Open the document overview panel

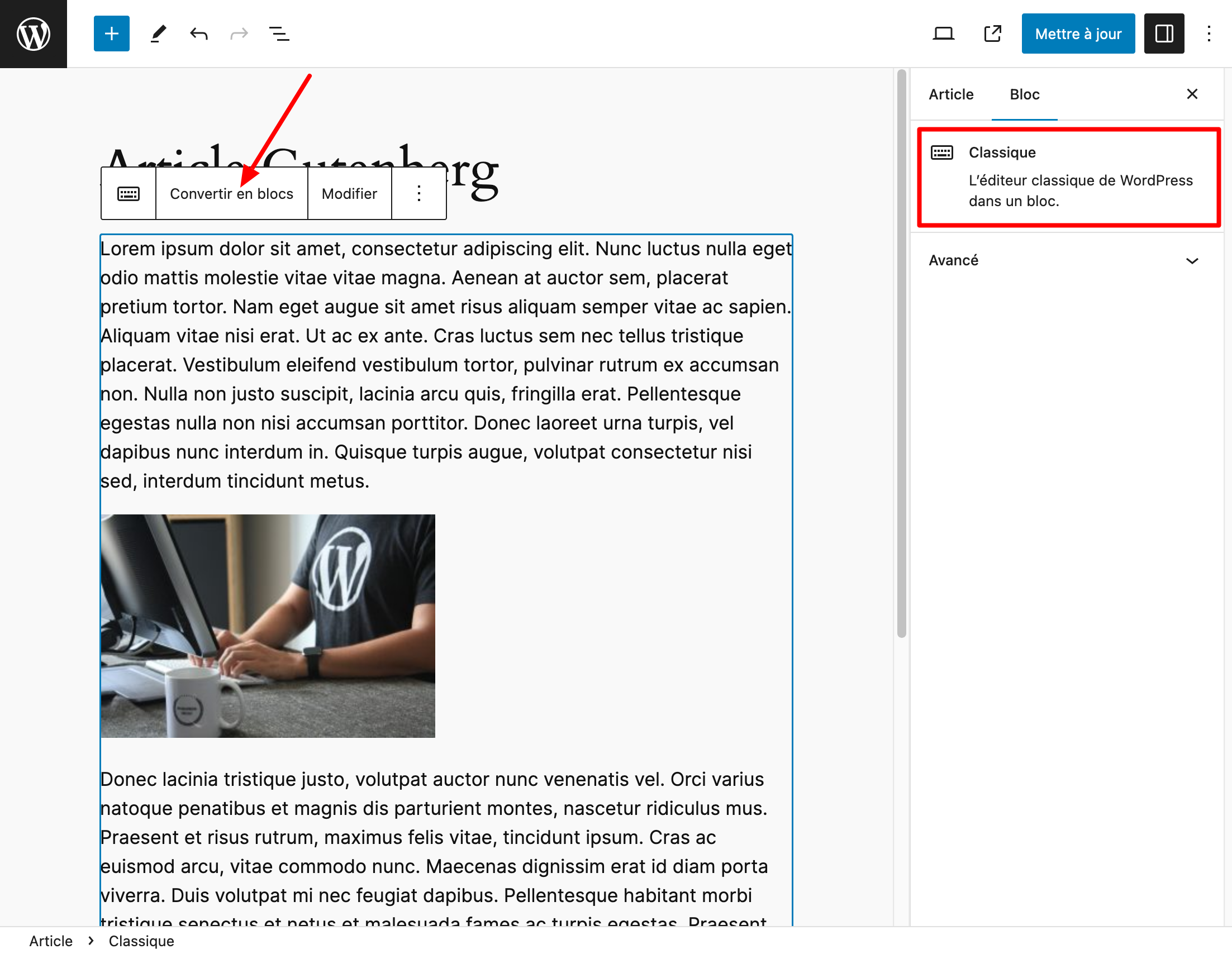click(x=279, y=34)
